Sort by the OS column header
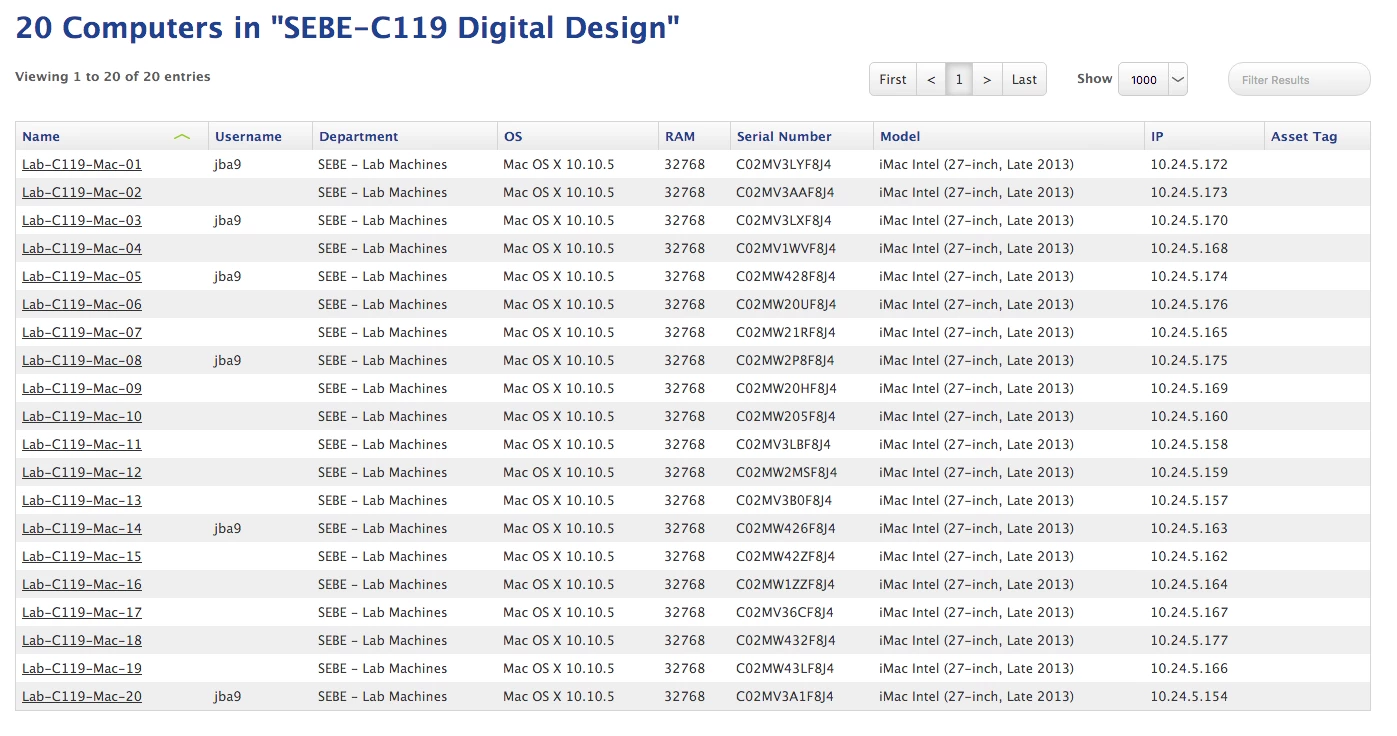Image resolution: width=1397 pixels, height=736 pixels. tap(513, 137)
